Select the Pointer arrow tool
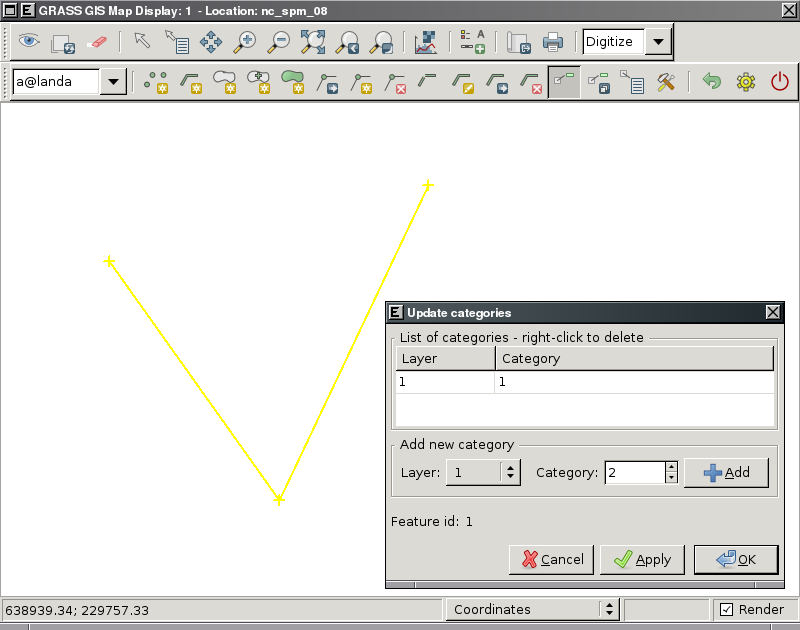The height and width of the screenshot is (630, 800). click(x=142, y=41)
